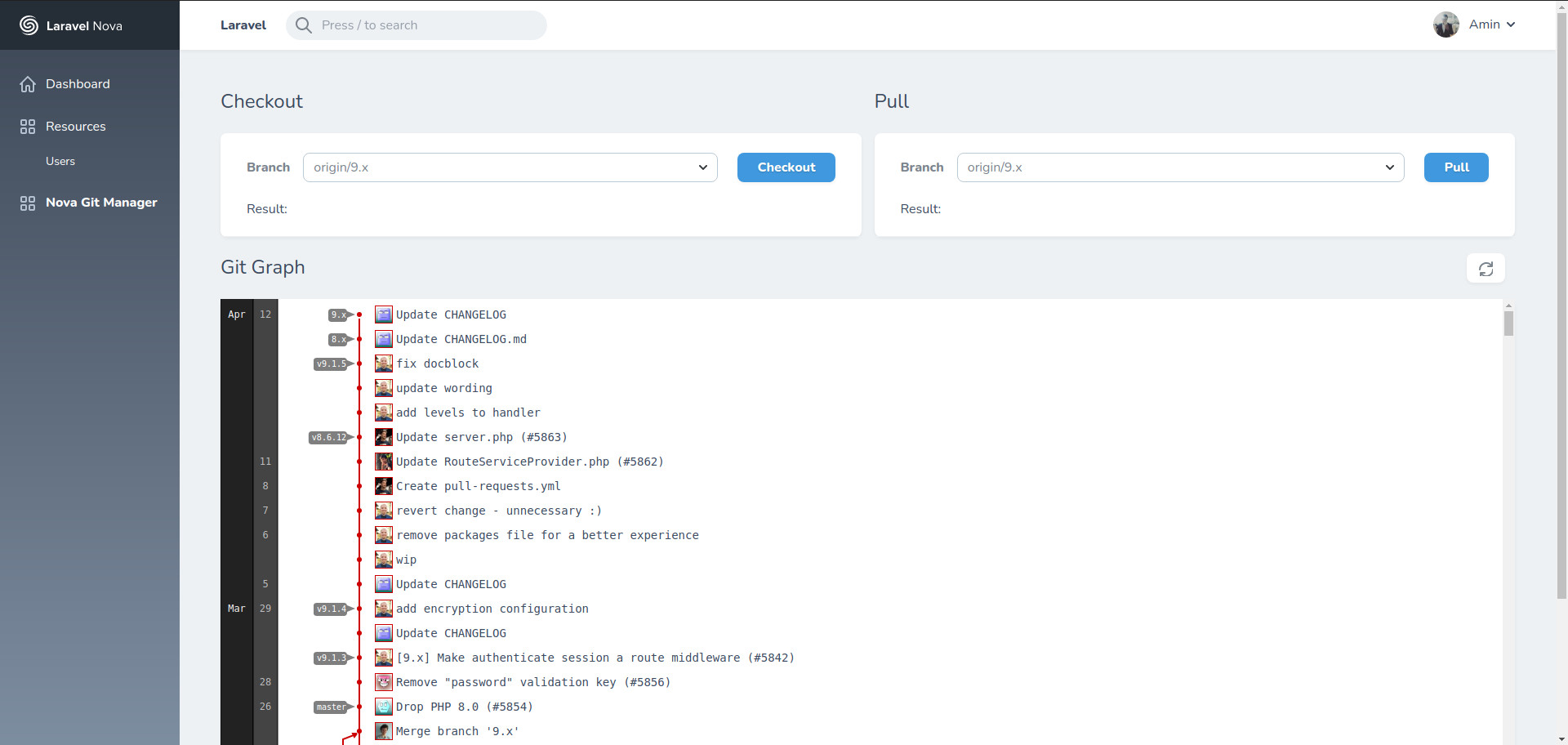Click the Amin profile avatar
1568x745 pixels.
(1446, 25)
